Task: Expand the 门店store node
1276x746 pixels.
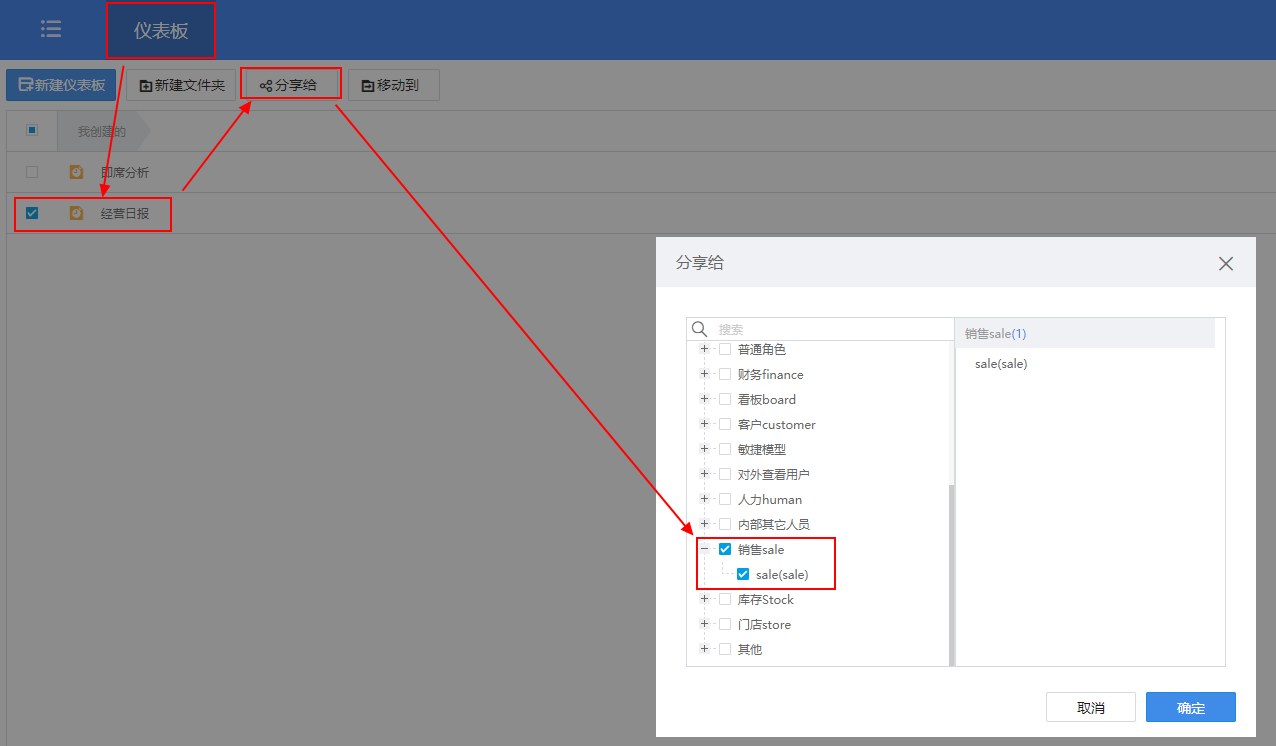Action: point(704,624)
